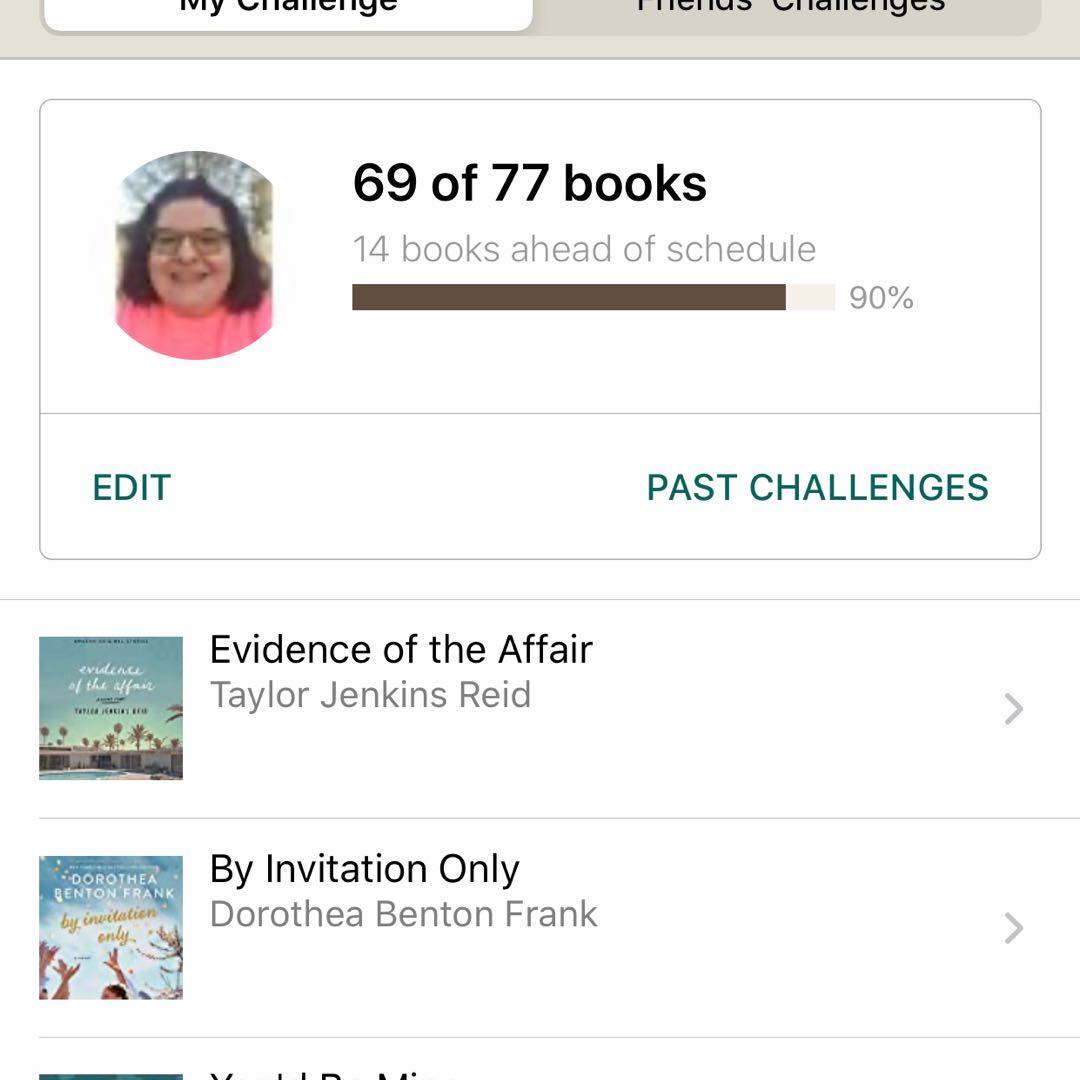Open the partially visible third book cover
Image resolution: width=1080 pixels, height=1080 pixels.
[x=111, y=1075]
